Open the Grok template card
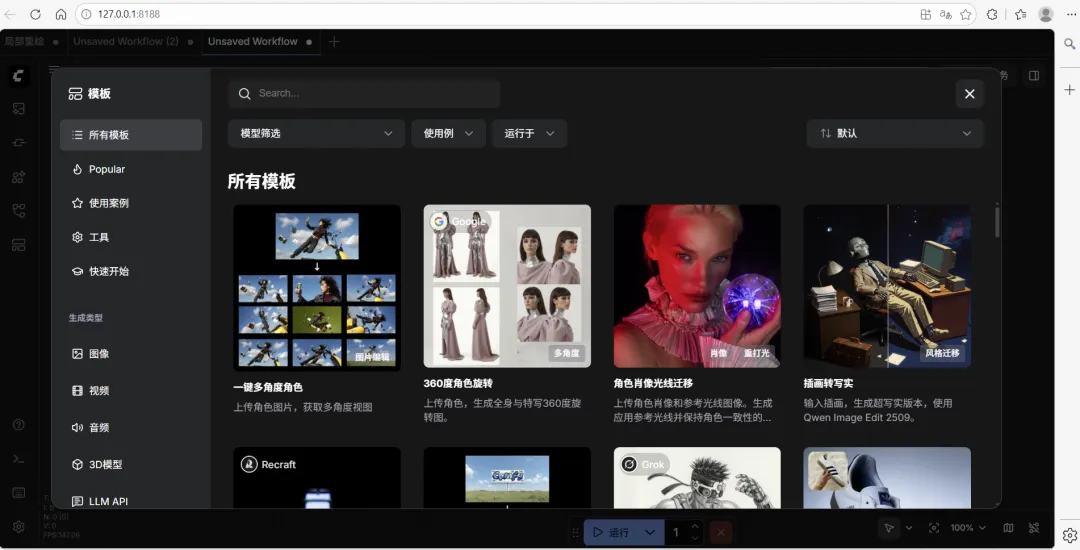The image size is (1080, 550). [697, 478]
